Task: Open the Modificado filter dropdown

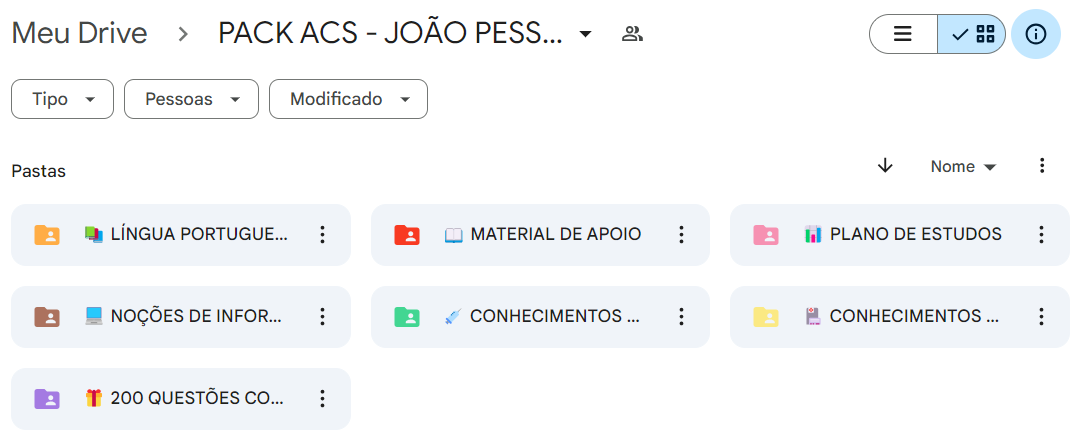Action: [x=348, y=99]
